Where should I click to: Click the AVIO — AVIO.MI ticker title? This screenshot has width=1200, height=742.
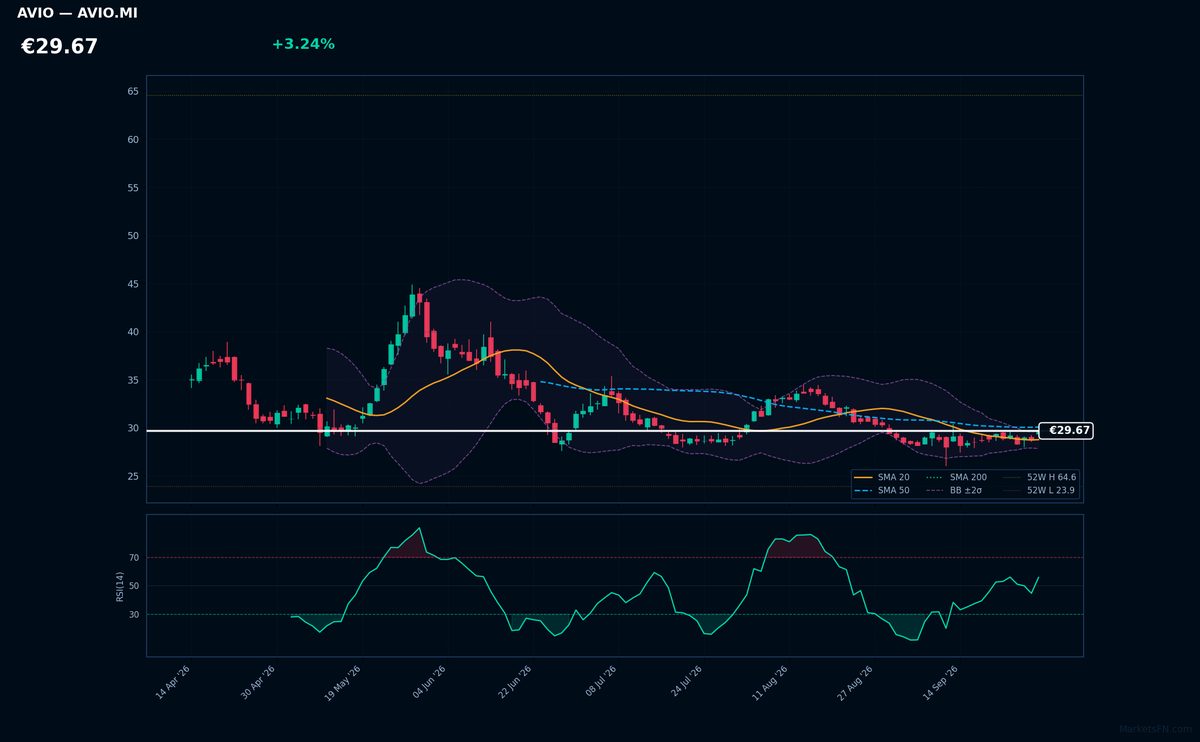[77, 13]
